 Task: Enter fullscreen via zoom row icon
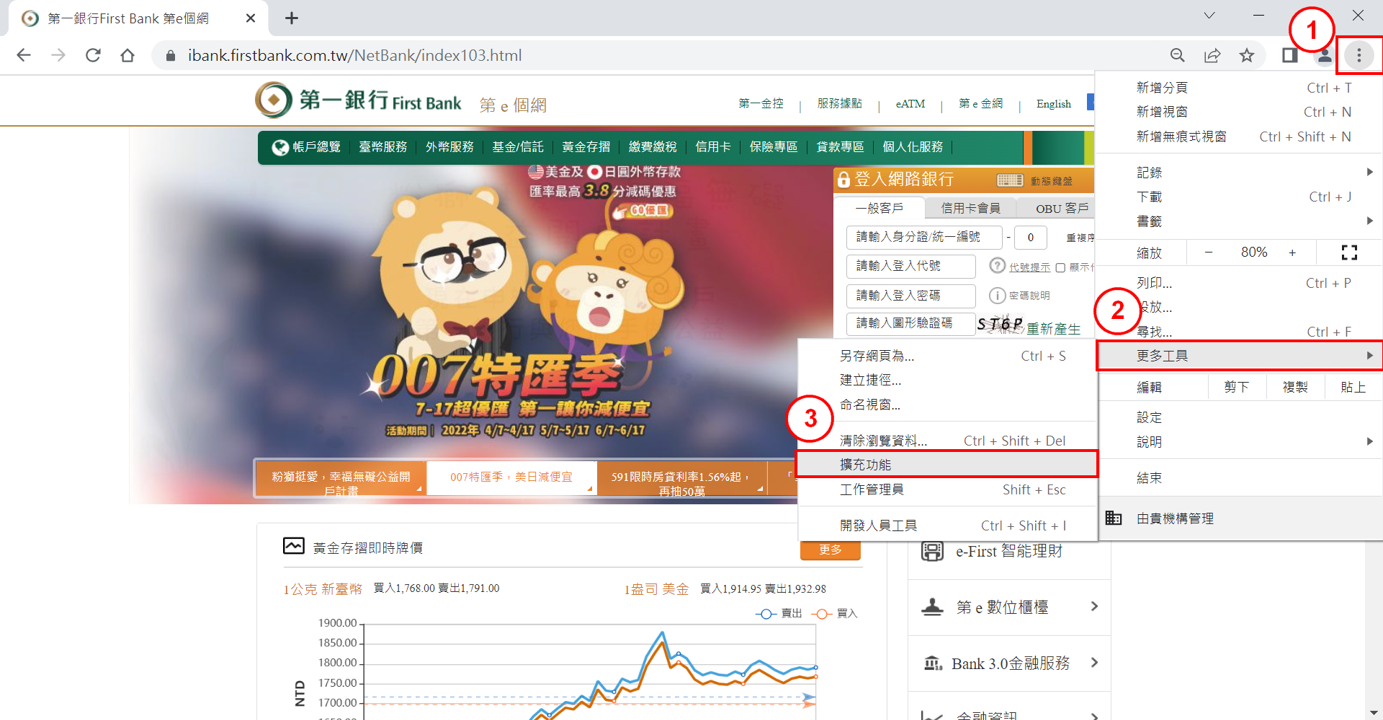coord(1349,253)
